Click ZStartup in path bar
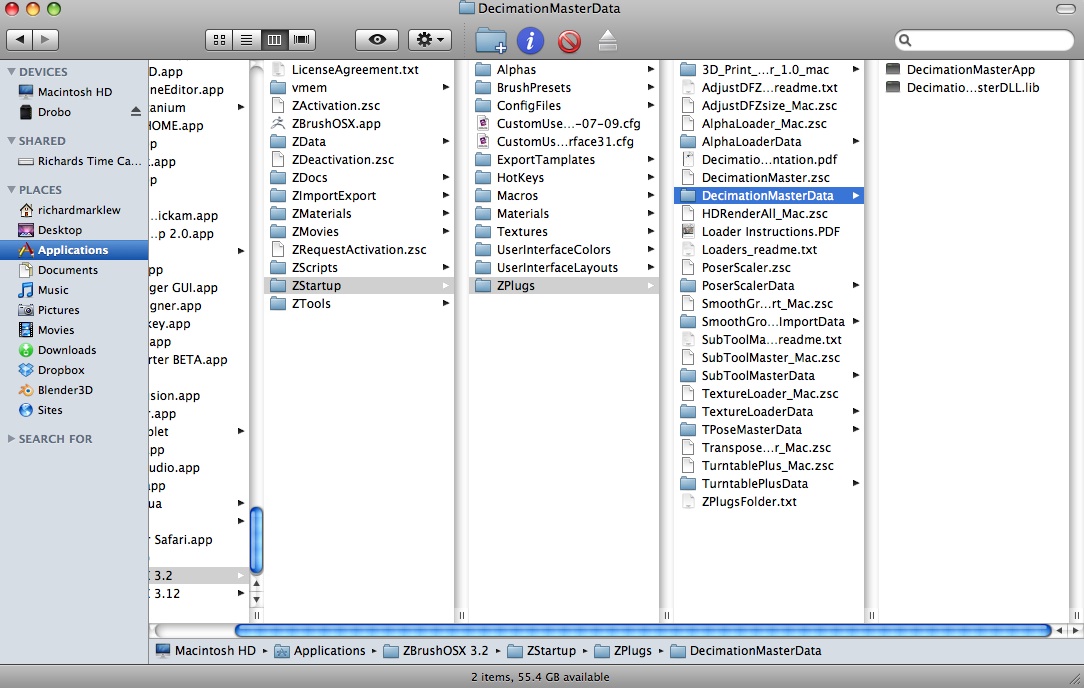Screen dimensions: 1084x688 click(x=541, y=651)
